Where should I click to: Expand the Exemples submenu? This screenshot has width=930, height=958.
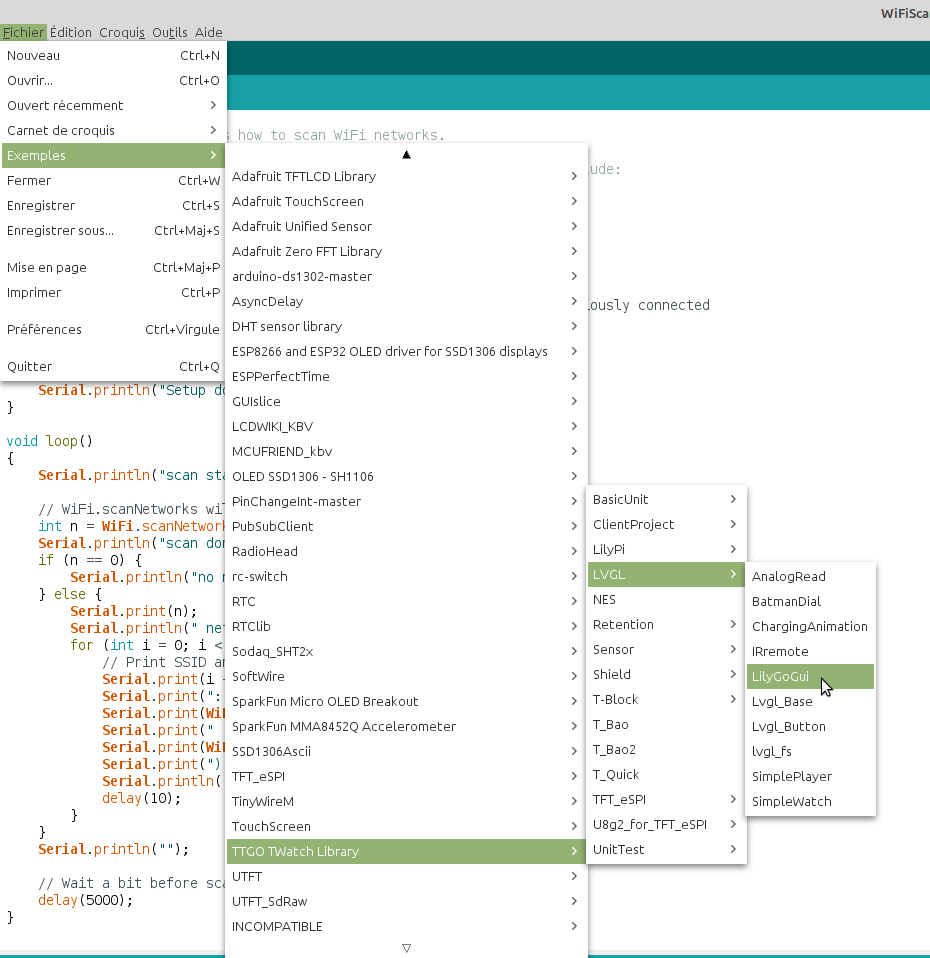coord(114,156)
